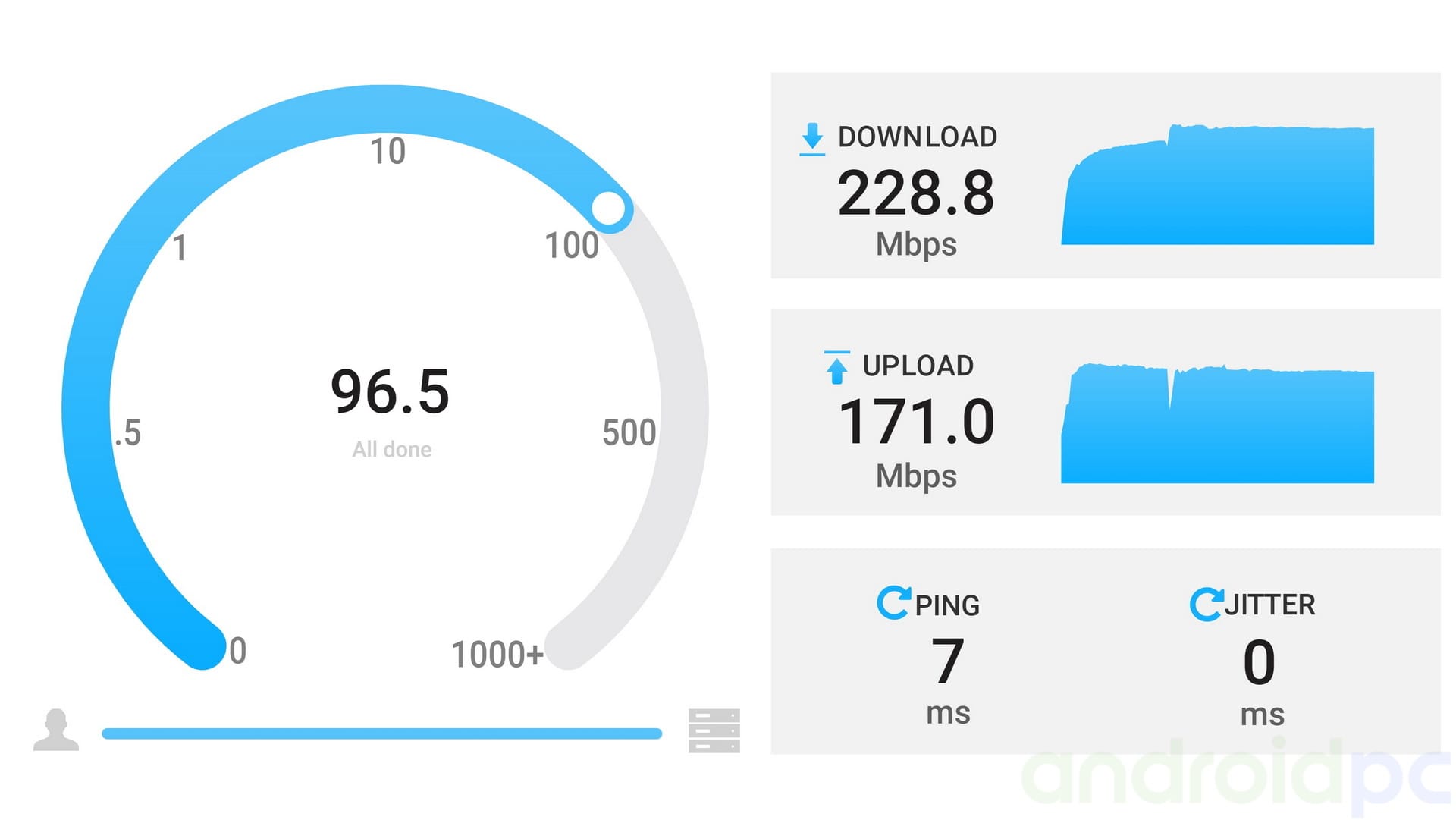Click the upload arrow icon

click(836, 367)
